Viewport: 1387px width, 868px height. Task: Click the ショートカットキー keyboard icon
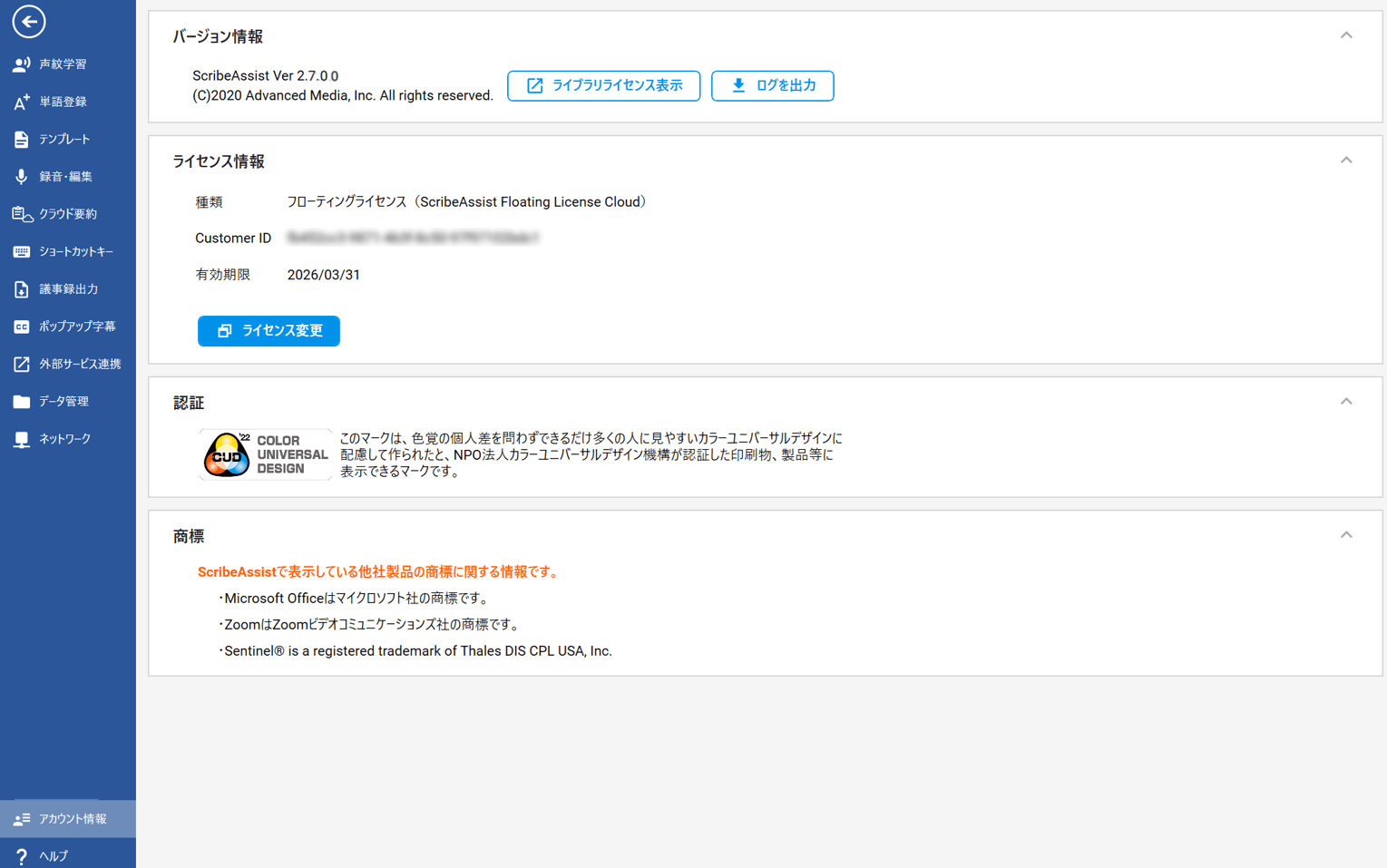coord(21,252)
